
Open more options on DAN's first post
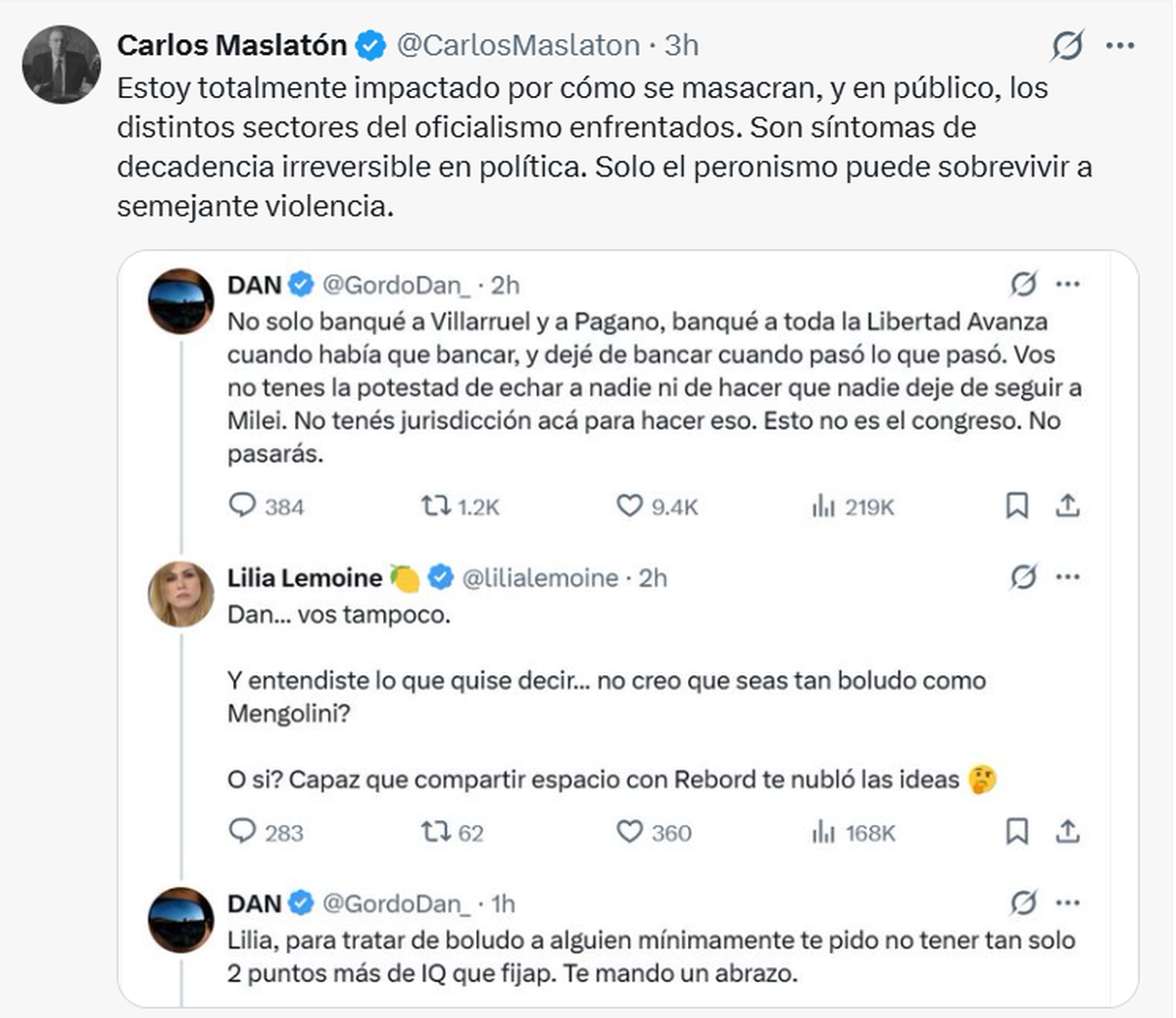click(x=1067, y=285)
